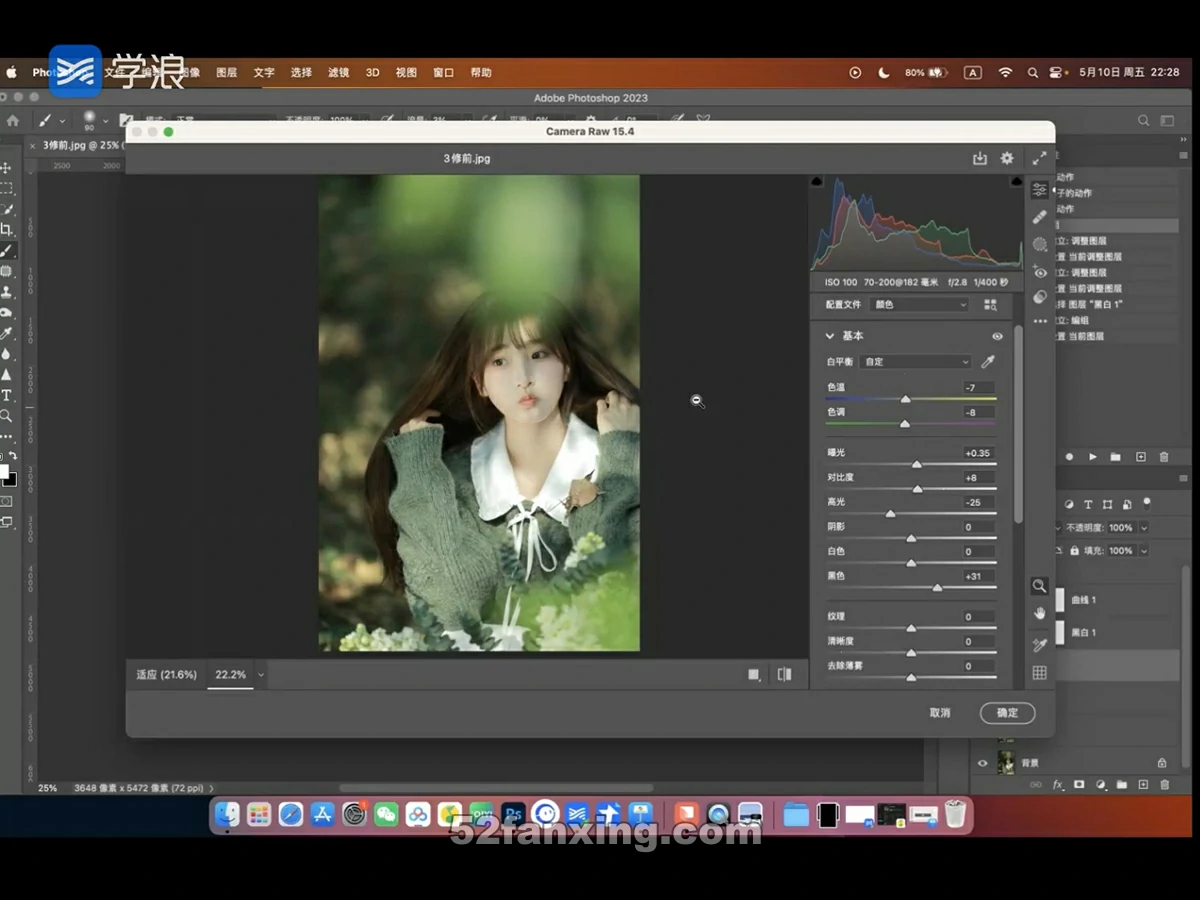The image size is (1200, 900).
Task: Select the Hand tool in Camera Raw
Action: click(x=1040, y=613)
